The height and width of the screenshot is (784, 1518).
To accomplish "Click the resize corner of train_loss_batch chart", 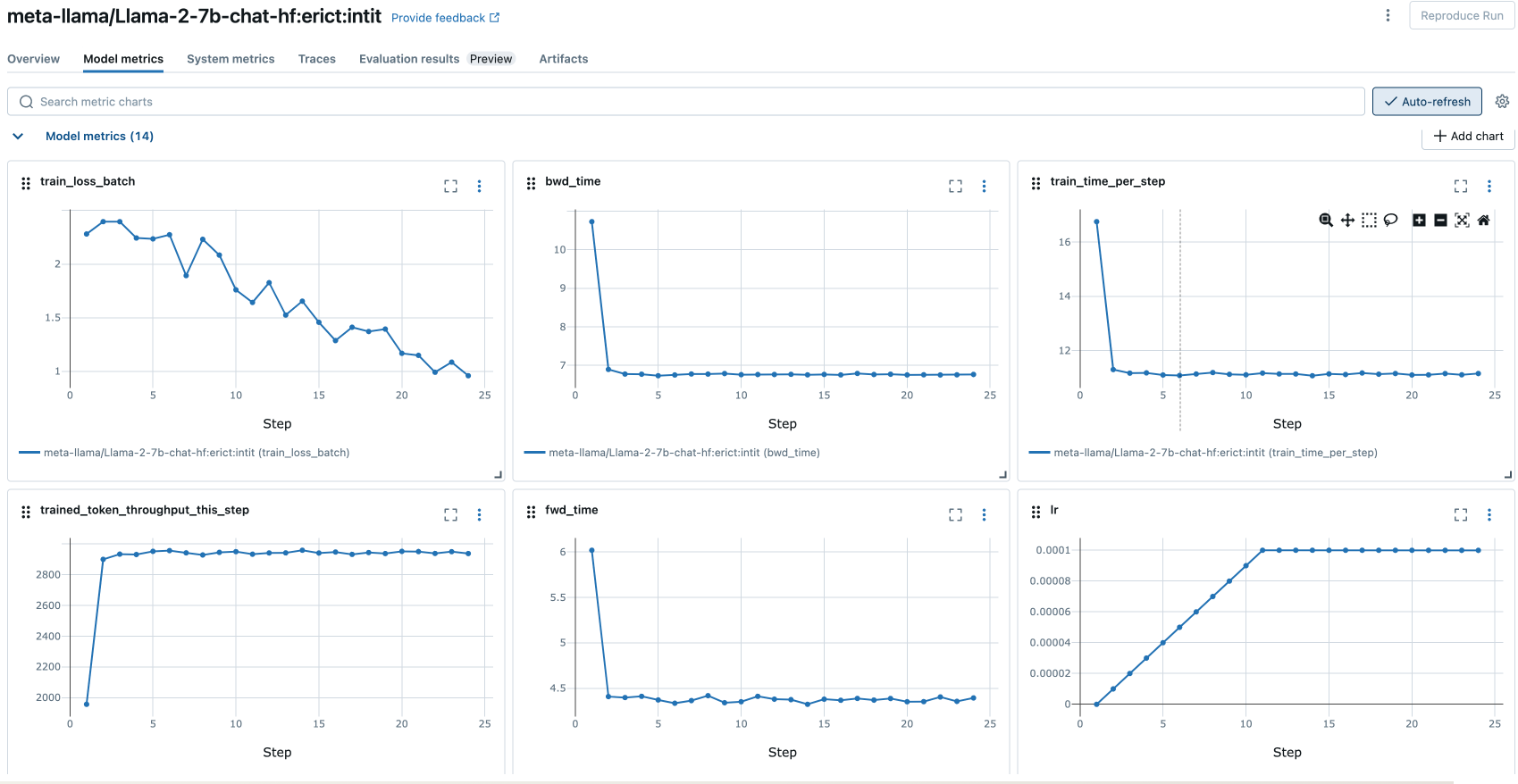I will pyautogui.click(x=498, y=474).
